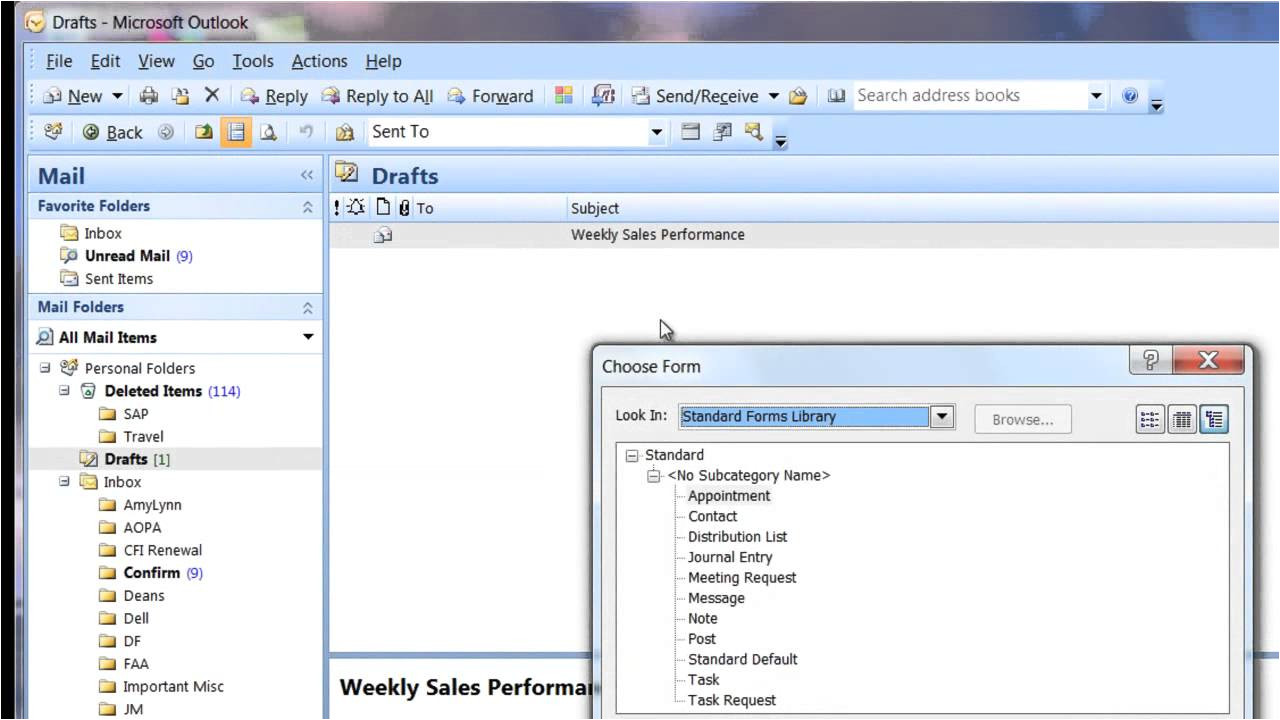Click the Up One Level folder icon
The image size is (1280, 720).
[203, 132]
